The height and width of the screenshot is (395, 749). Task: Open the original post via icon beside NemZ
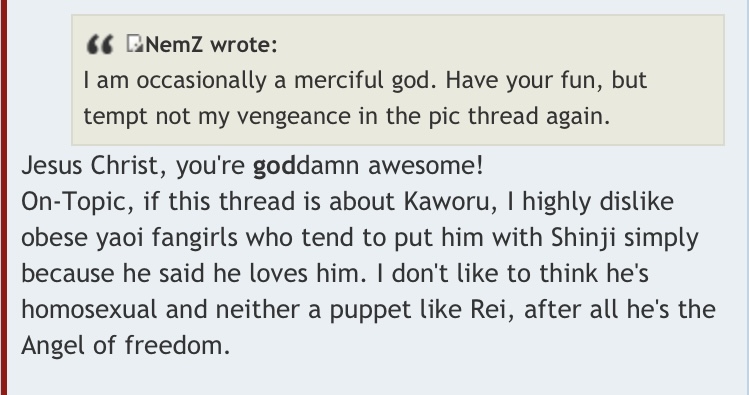(x=135, y=43)
